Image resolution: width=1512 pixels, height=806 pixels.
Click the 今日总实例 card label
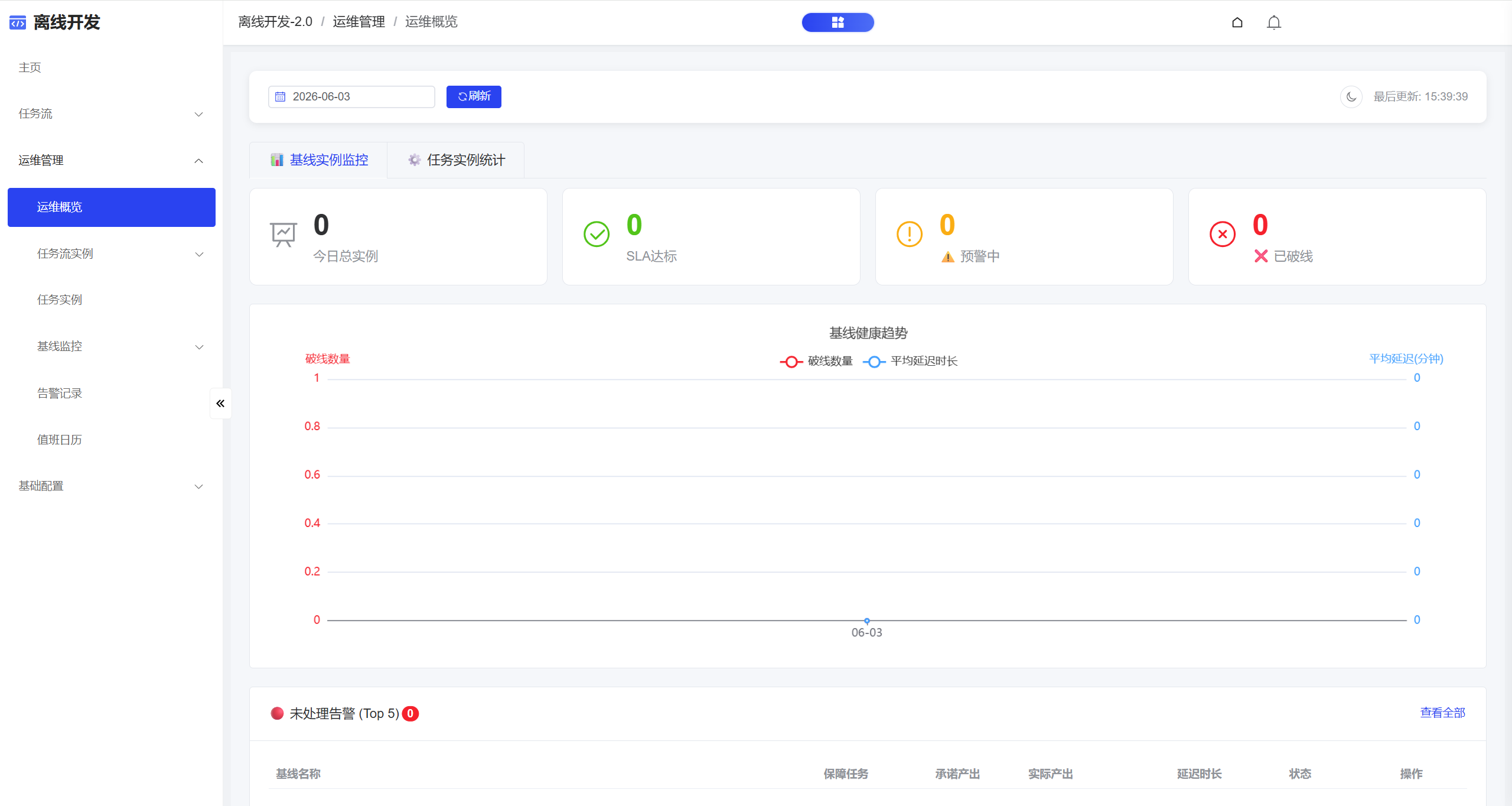tap(346, 256)
